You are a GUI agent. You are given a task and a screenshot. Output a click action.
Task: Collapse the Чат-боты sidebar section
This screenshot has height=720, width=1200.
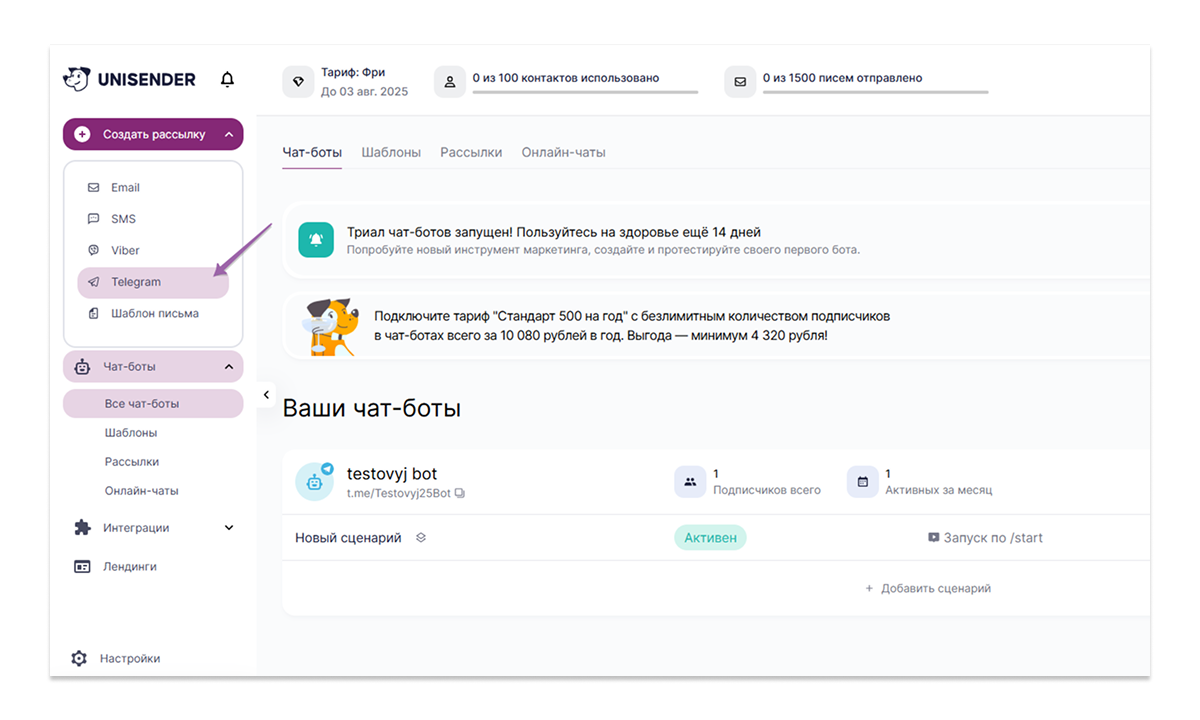point(228,367)
